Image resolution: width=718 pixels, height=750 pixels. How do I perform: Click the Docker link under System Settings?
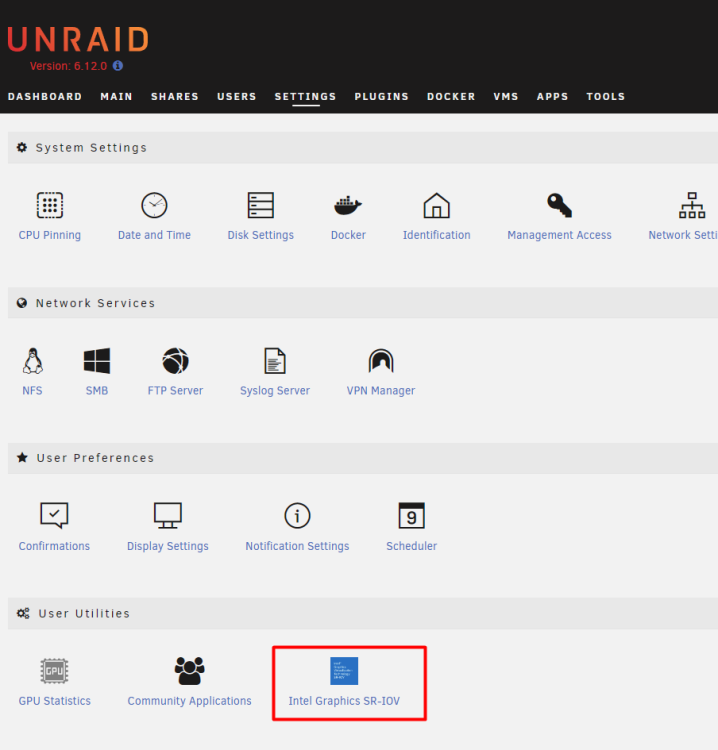coord(348,235)
